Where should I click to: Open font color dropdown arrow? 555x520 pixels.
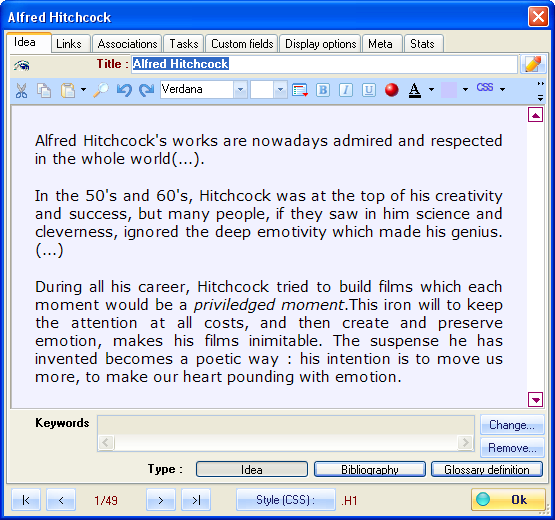tap(431, 90)
